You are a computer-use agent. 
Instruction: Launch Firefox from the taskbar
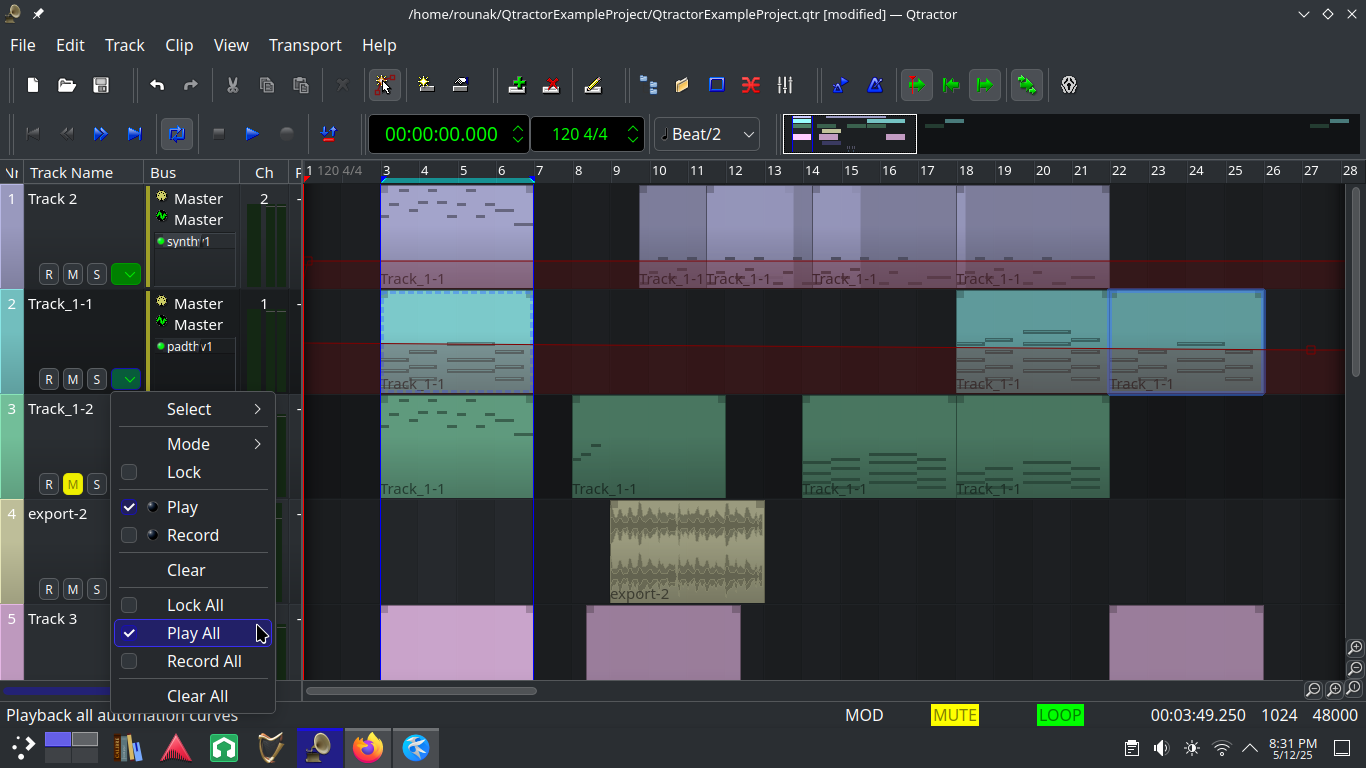coord(368,747)
